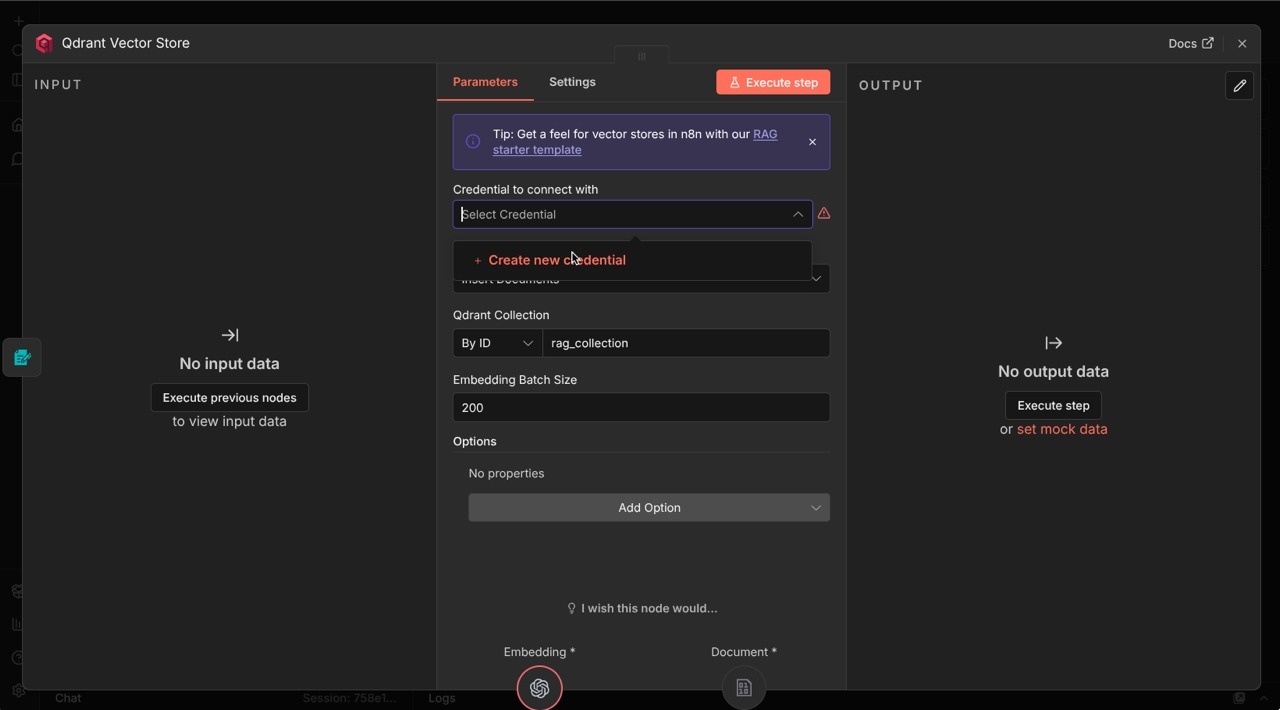Click the rag_collection input field
Viewport: 1280px width, 710px height.
click(x=686, y=343)
